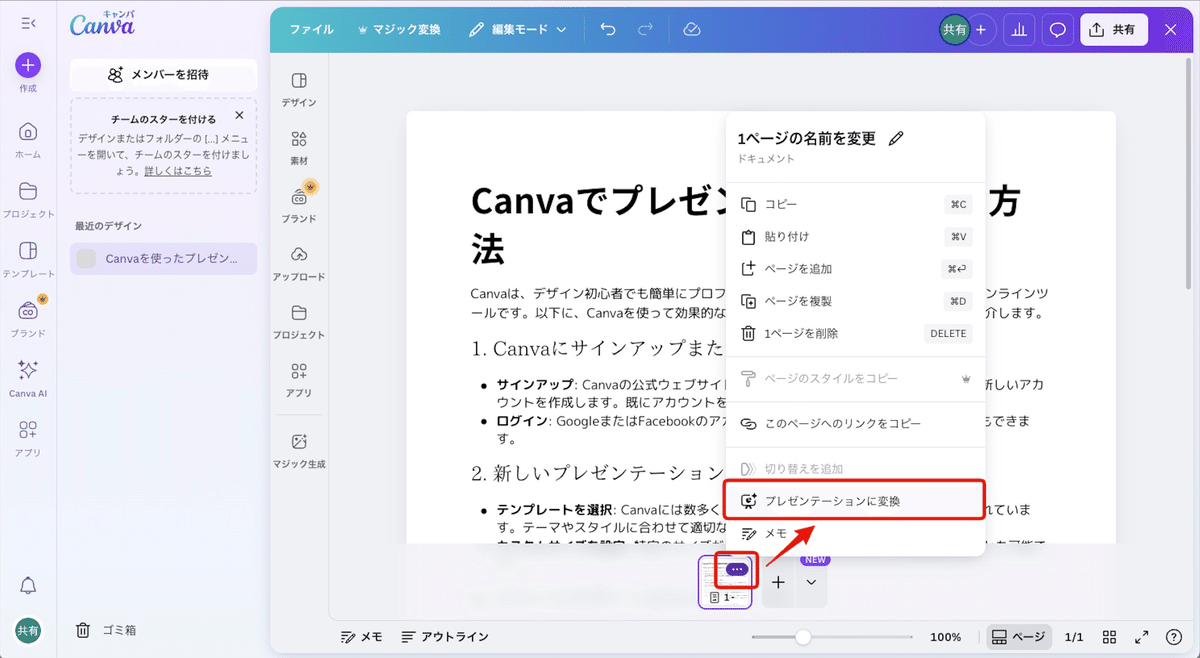Open the ファイル menu
The height and width of the screenshot is (658, 1200).
pos(311,30)
